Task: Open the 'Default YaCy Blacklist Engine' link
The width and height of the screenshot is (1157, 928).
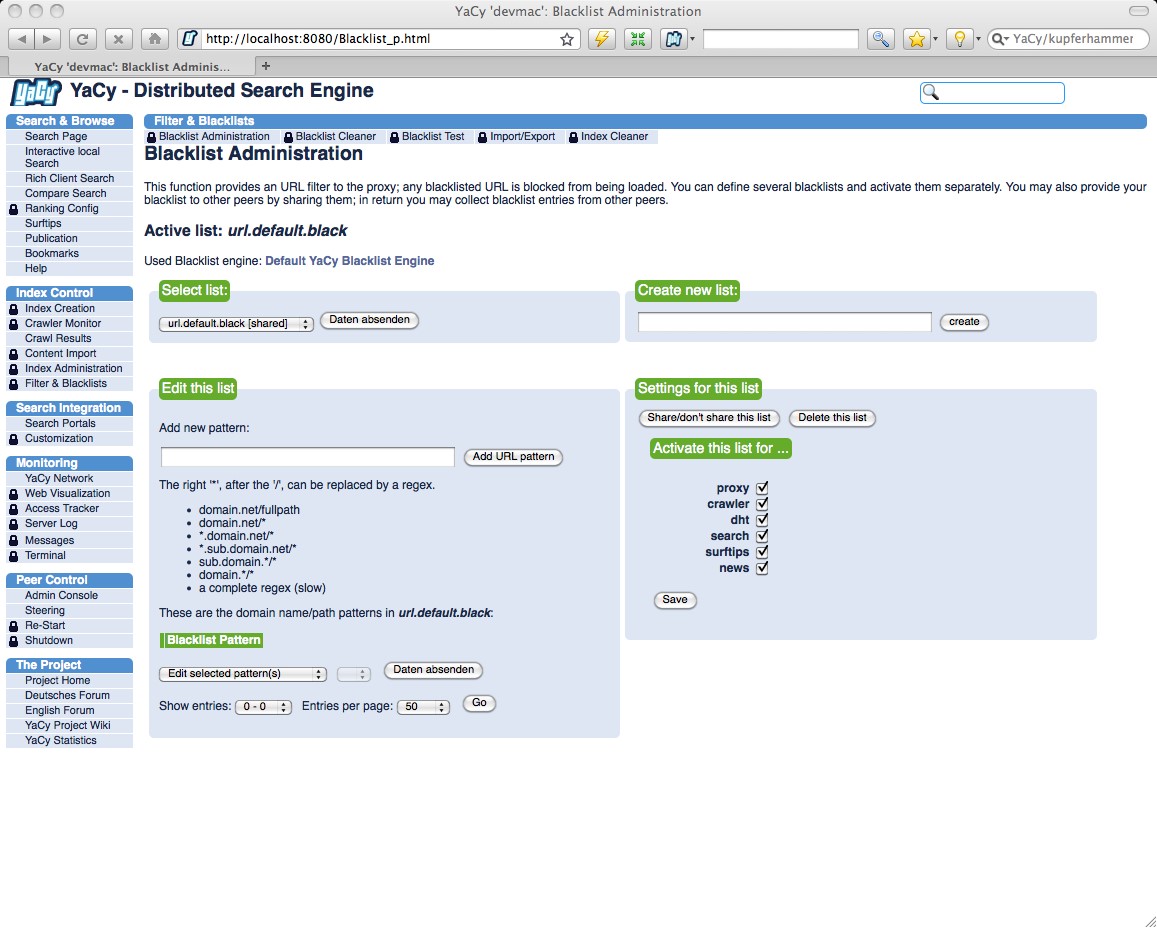Action: click(350, 261)
